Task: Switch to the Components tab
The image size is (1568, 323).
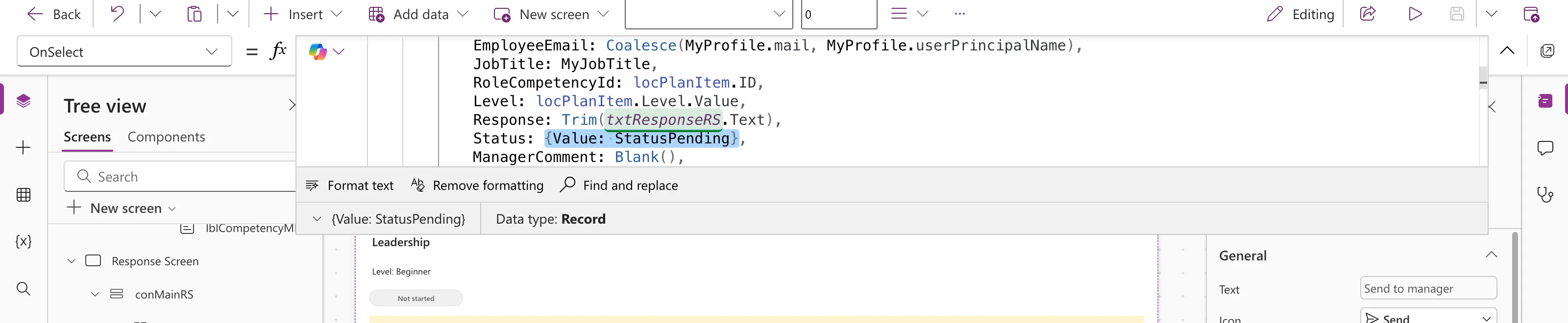Action: pos(166,137)
